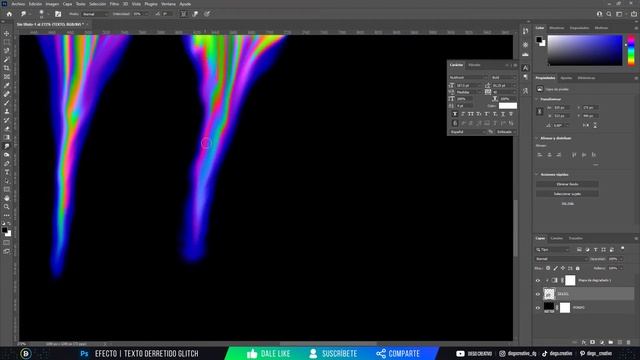Hide the selected text layer

538,294
